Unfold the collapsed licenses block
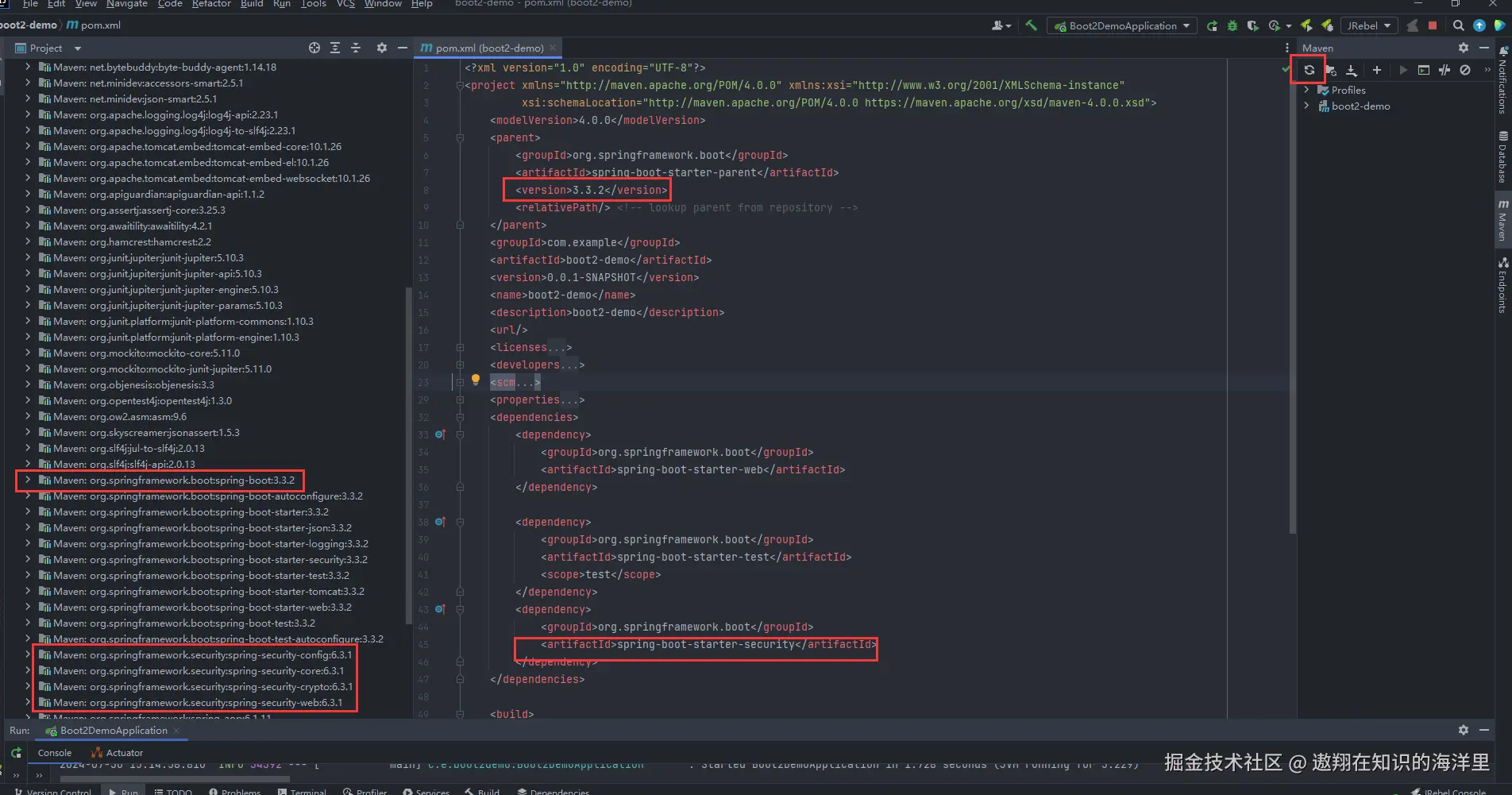The width and height of the screenshot is (1512, 795). pos(460,347)
